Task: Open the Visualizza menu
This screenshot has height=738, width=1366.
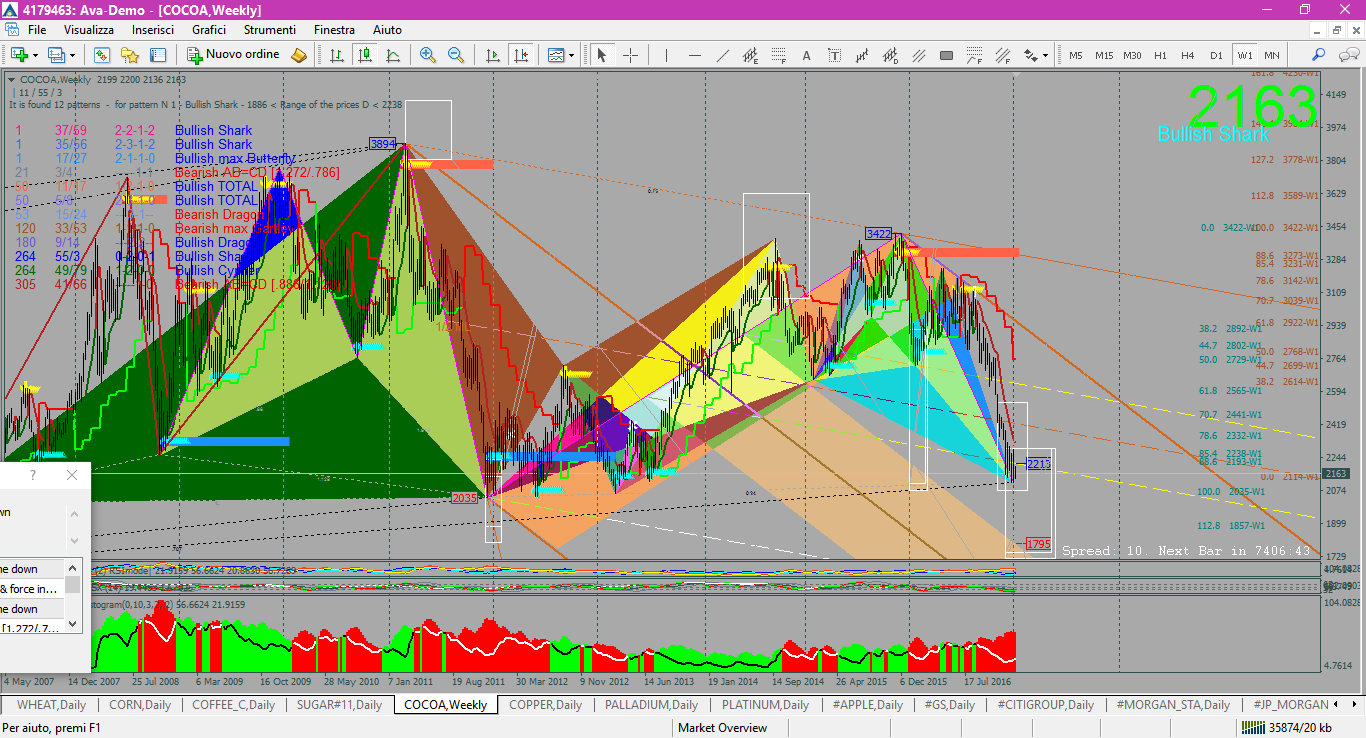Action: point(89,30)
